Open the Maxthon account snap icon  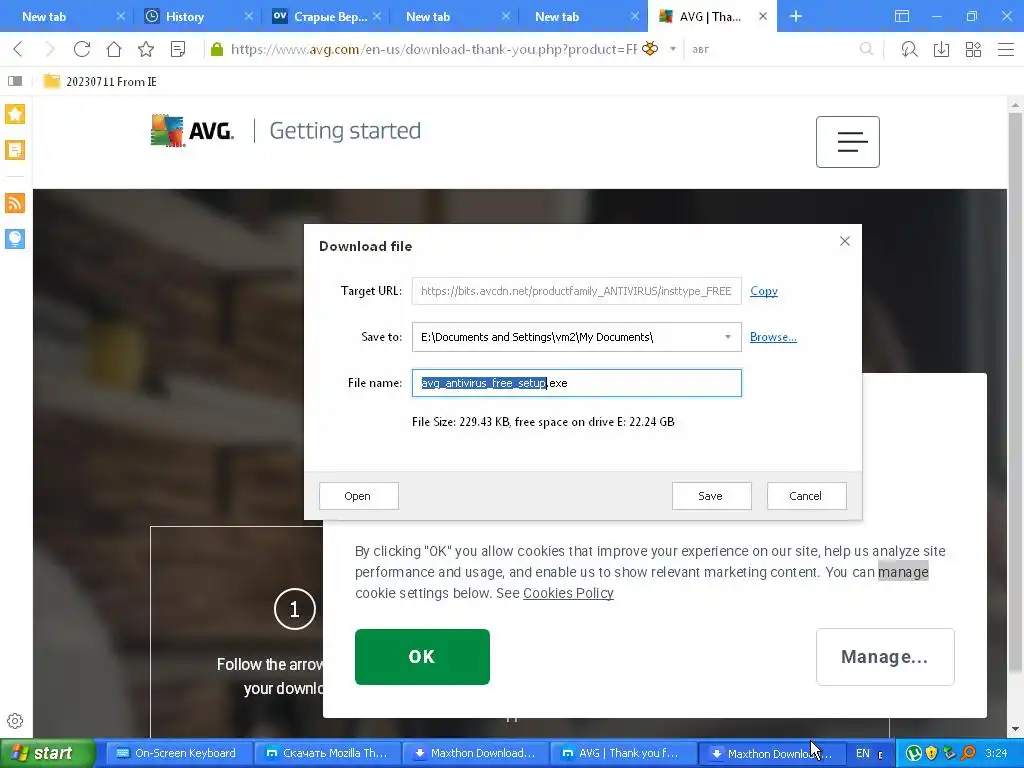point(909,49)
